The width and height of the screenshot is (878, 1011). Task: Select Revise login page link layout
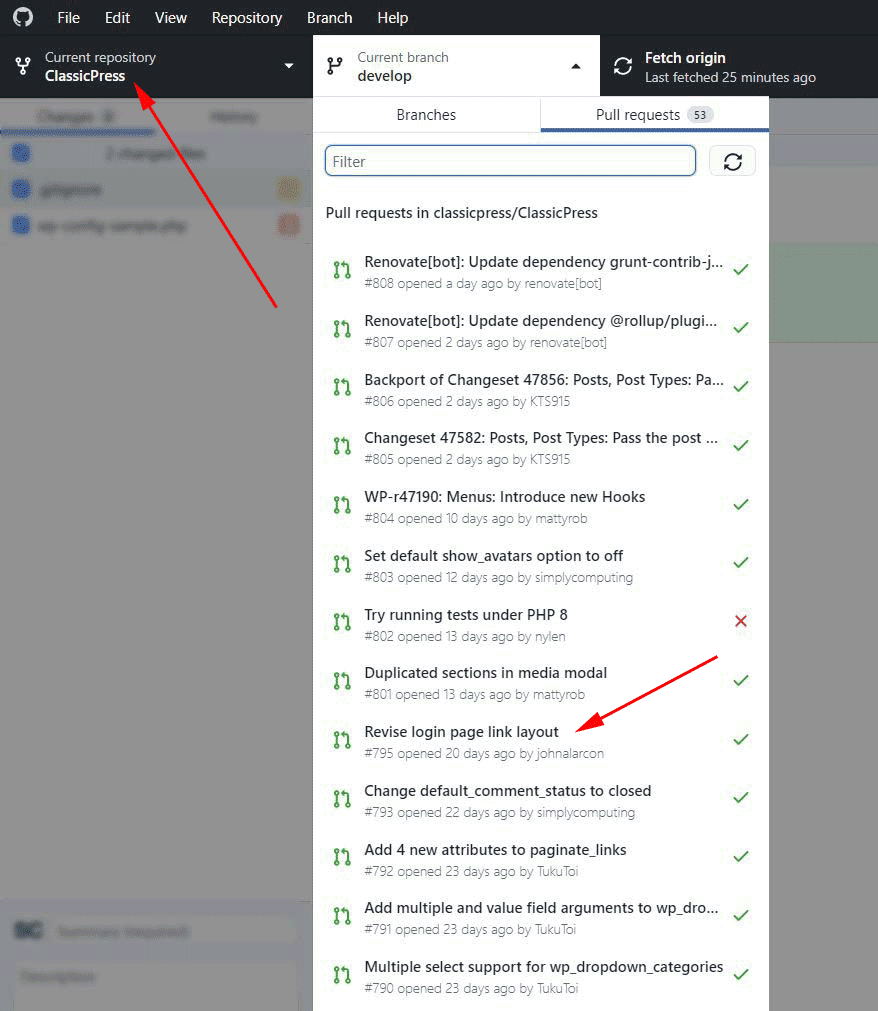541,741
